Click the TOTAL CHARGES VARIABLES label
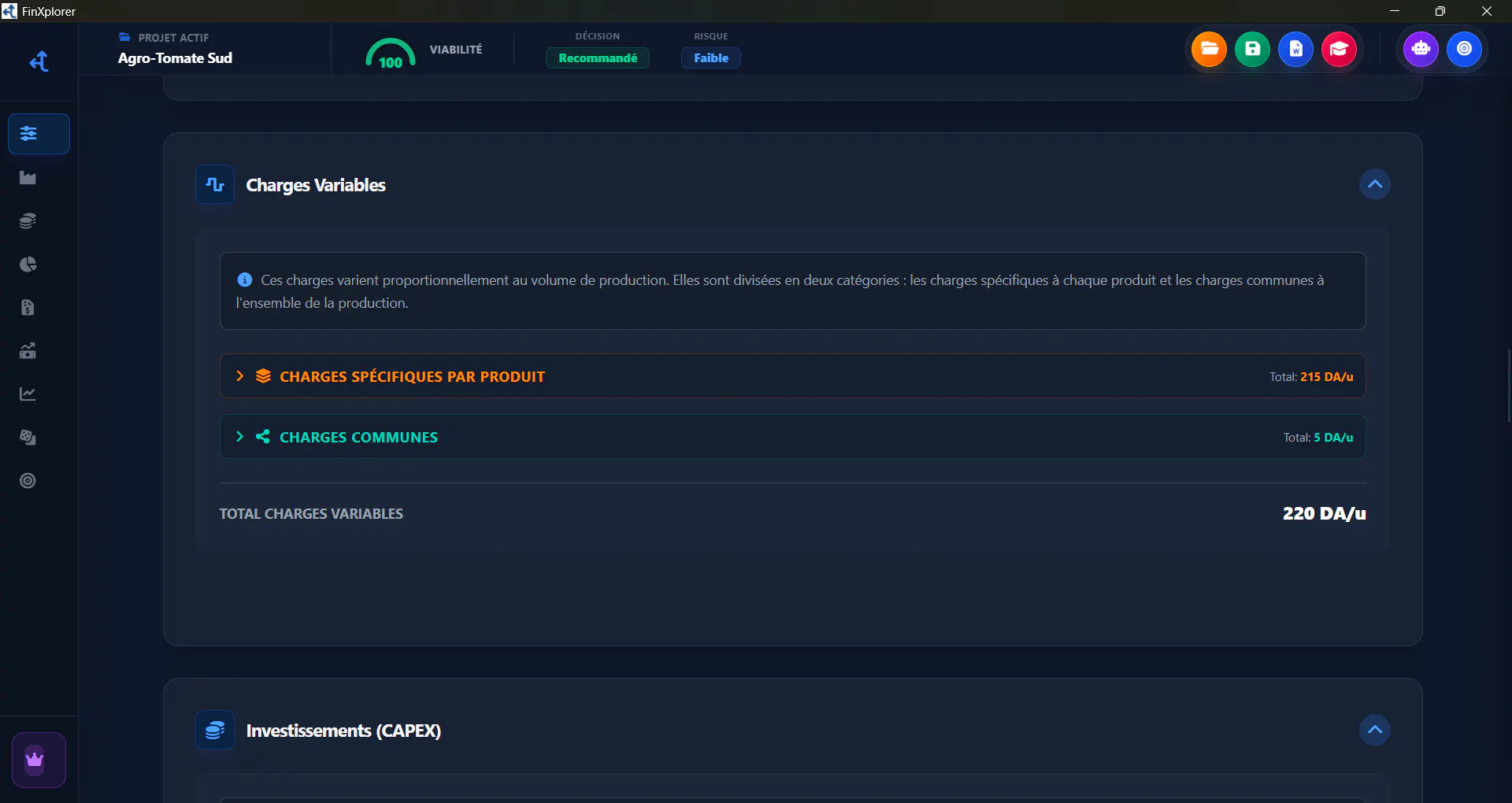 click(x=311, y=514)
